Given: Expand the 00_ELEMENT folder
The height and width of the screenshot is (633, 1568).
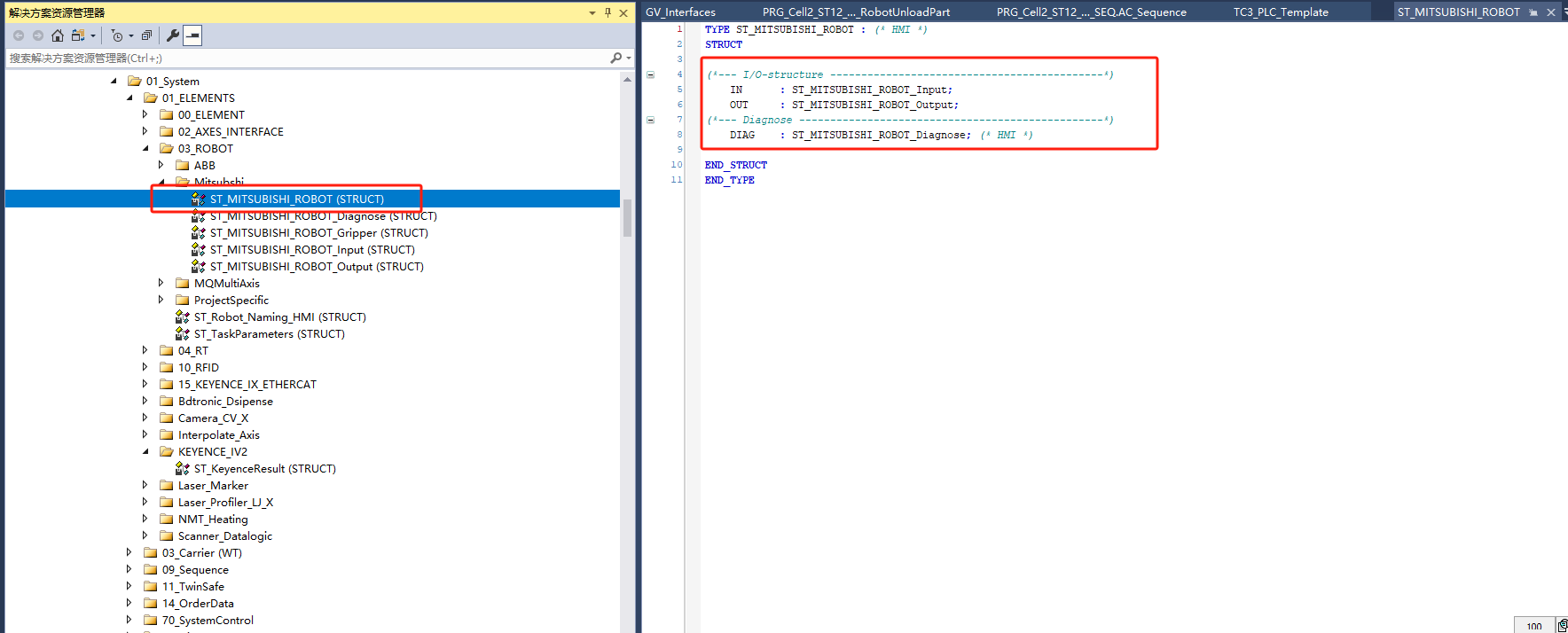Looking at the screenshot, I should (x=145, y=114).
